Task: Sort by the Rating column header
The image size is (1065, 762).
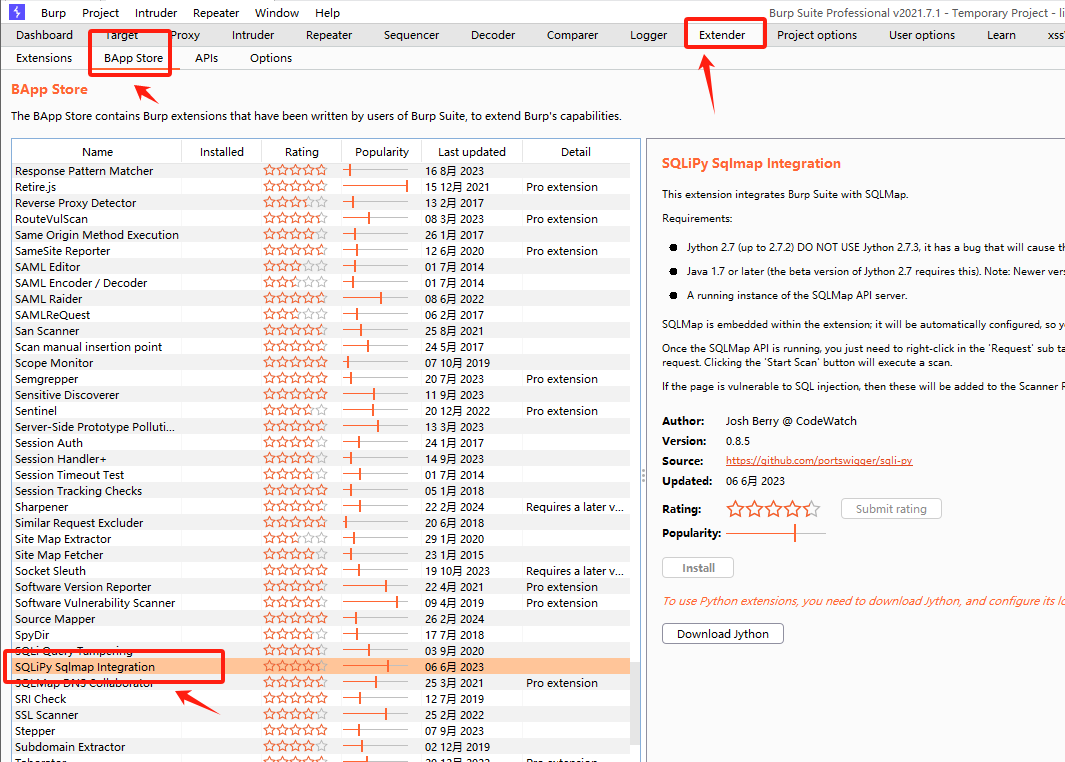Action: (x=302, y=152)
